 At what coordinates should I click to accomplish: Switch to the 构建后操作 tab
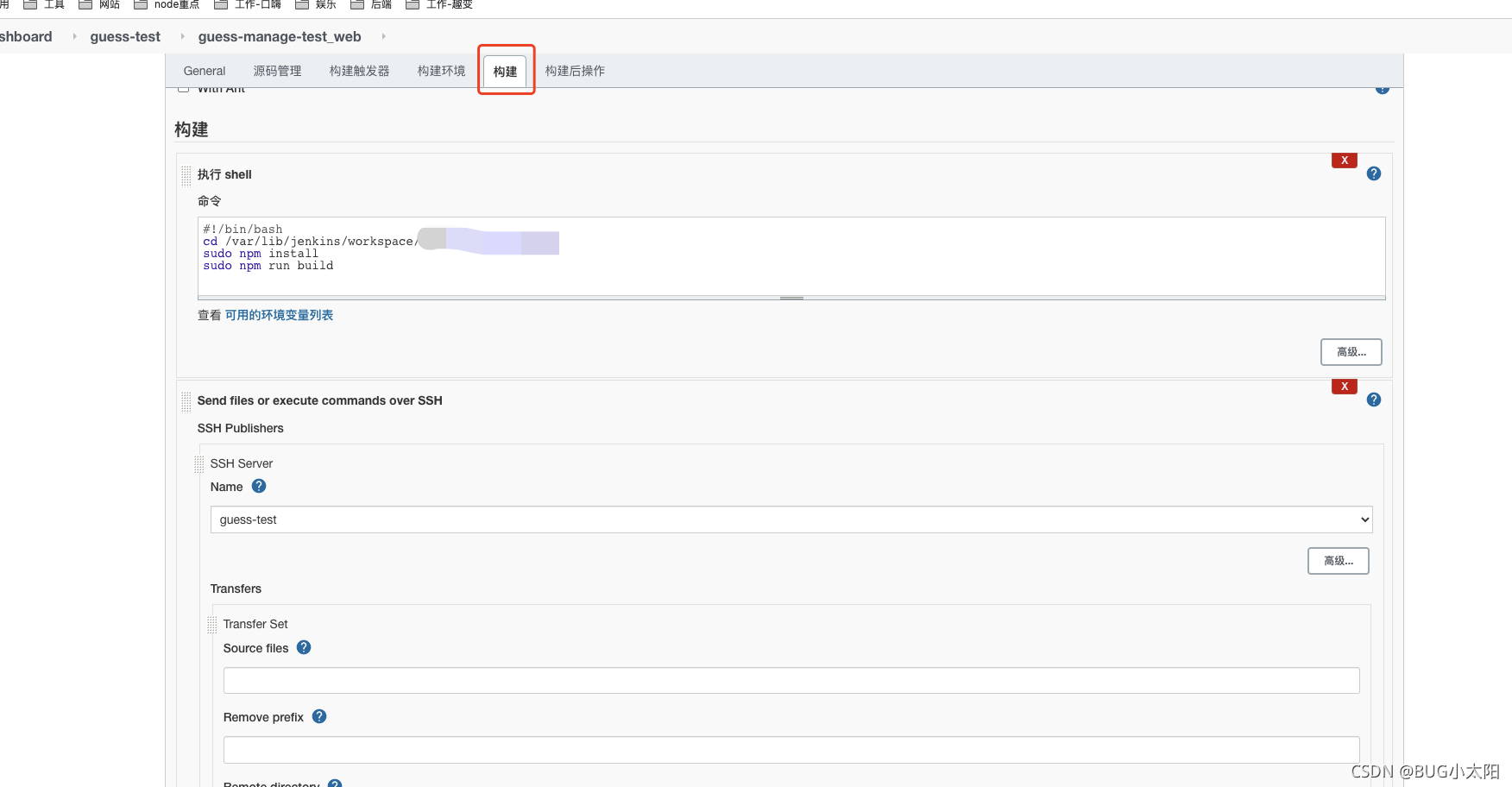coord(576,71)
